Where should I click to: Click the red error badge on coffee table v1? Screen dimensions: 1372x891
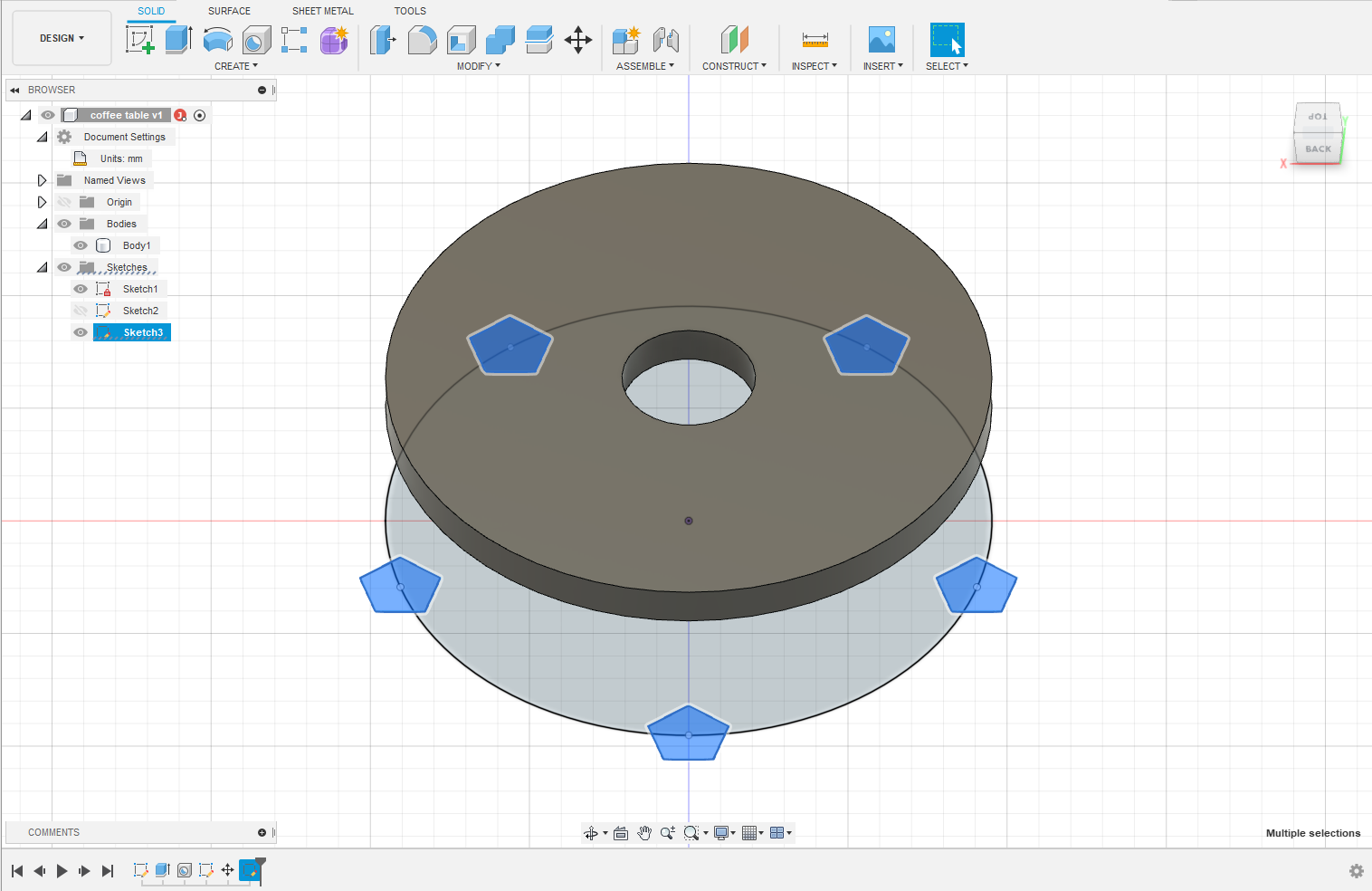(x=180, y=115)
